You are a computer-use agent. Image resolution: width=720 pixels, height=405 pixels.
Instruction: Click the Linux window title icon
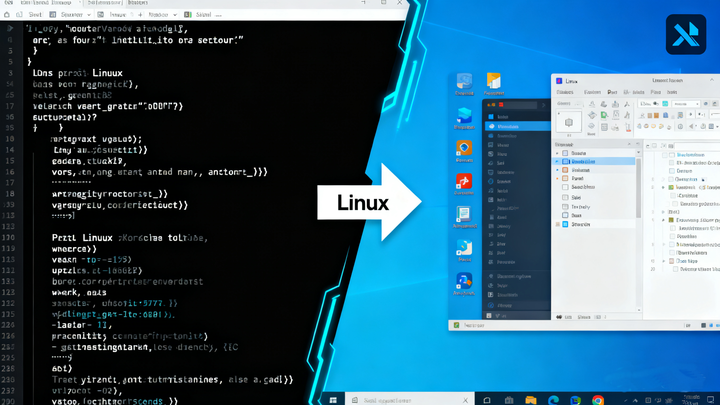pos(559,81)
